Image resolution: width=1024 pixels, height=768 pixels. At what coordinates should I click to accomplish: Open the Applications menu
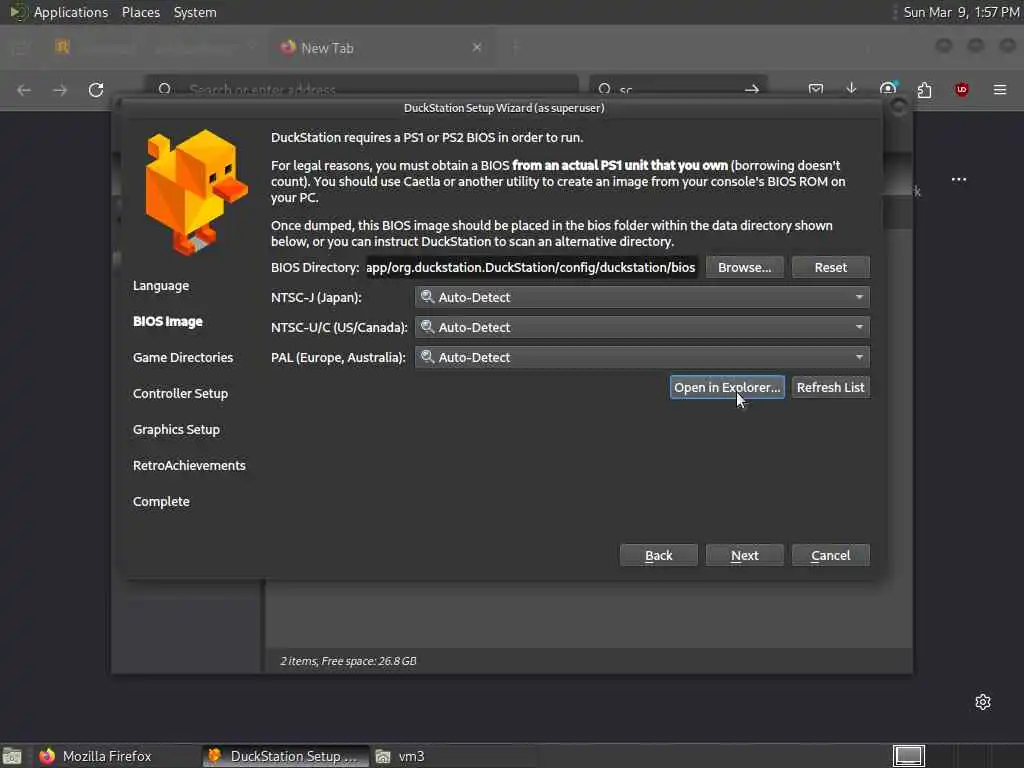coord(71,12)
